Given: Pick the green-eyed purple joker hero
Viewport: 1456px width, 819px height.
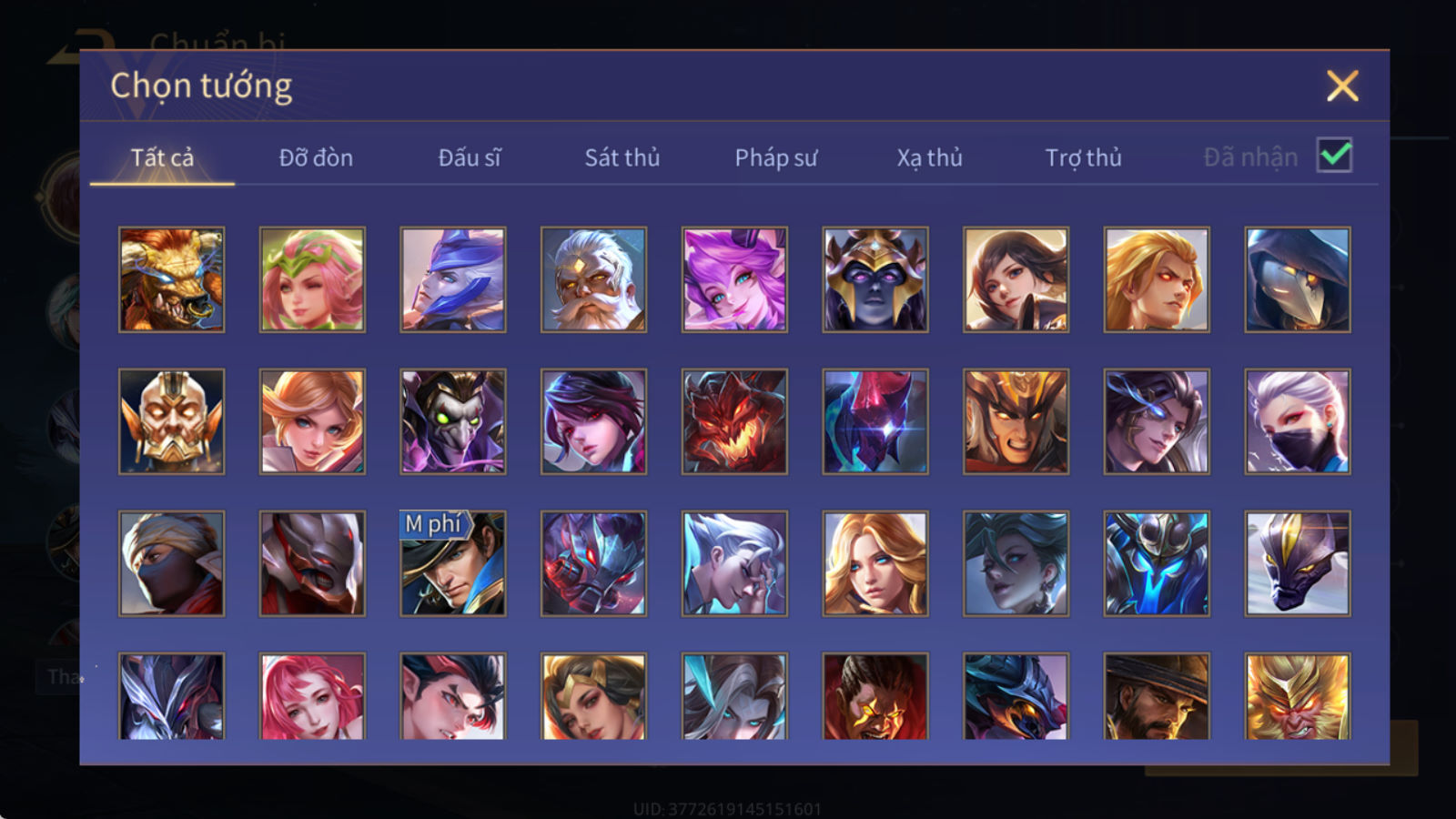Looking at the screenshot, I should (453, 421).
